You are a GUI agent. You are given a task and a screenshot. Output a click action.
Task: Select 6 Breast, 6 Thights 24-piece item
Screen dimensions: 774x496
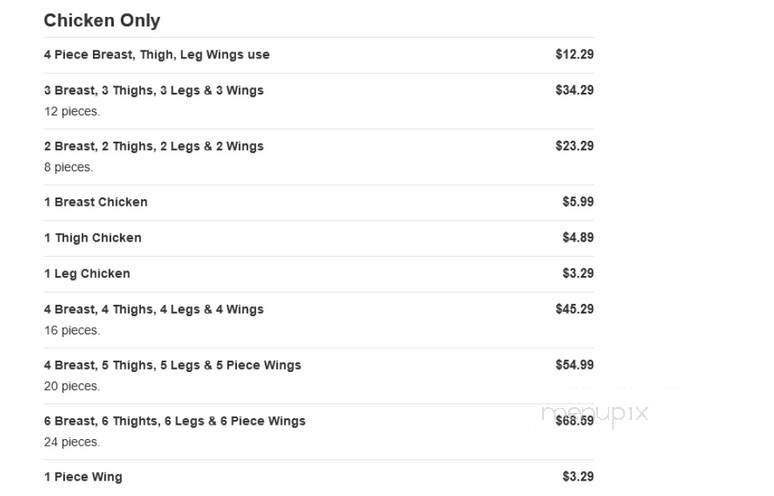pyautogui.click(x=175, y=422)
